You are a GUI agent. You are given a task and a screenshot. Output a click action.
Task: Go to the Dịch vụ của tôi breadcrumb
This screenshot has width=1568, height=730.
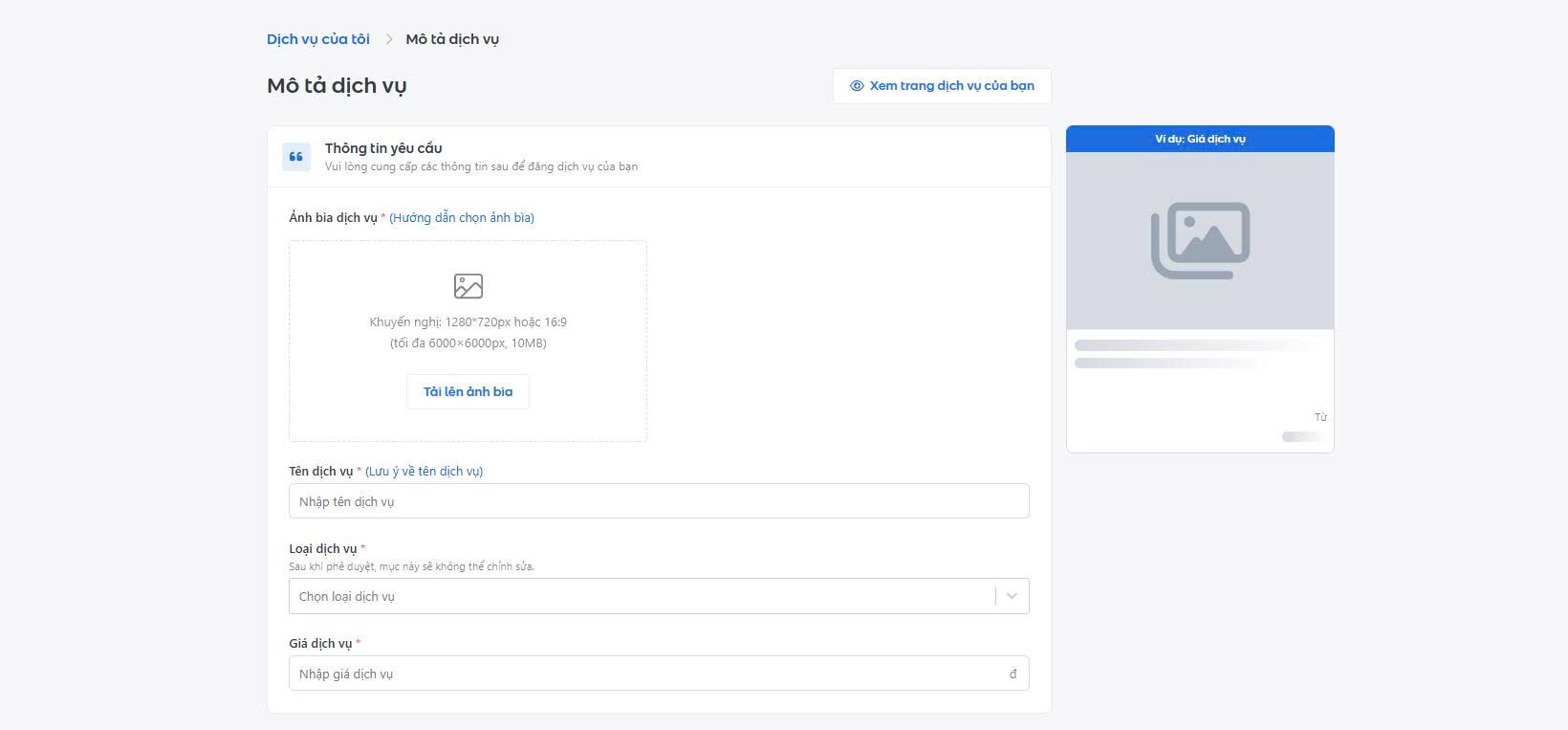(x=318, y=39)
